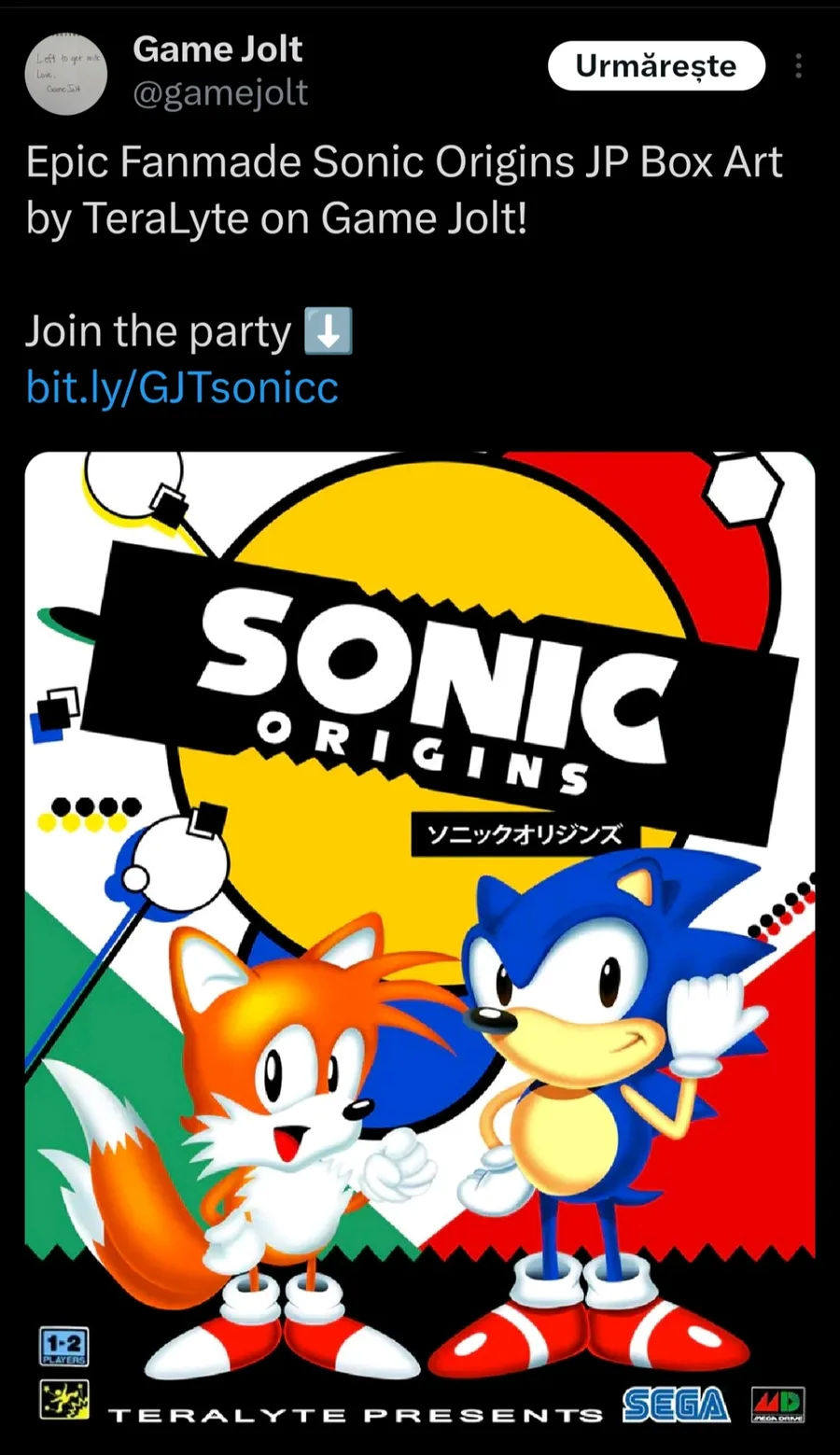This screenshot has height=1455, width=840.
Task: Open the bit.ly/GJTsonicc link
Action: [182, 387]
